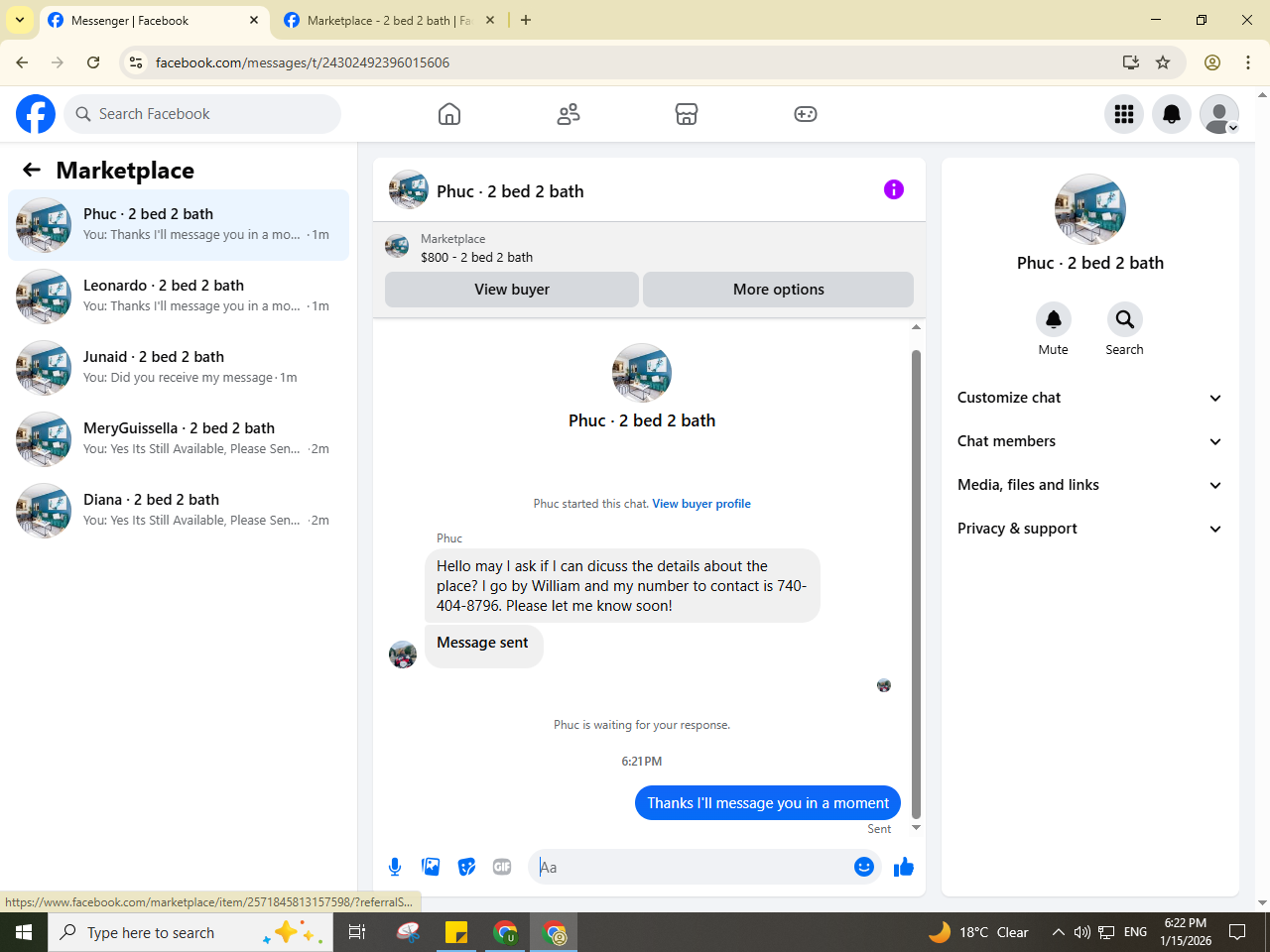
Task: Click the View buyer button
Action: 512,290
